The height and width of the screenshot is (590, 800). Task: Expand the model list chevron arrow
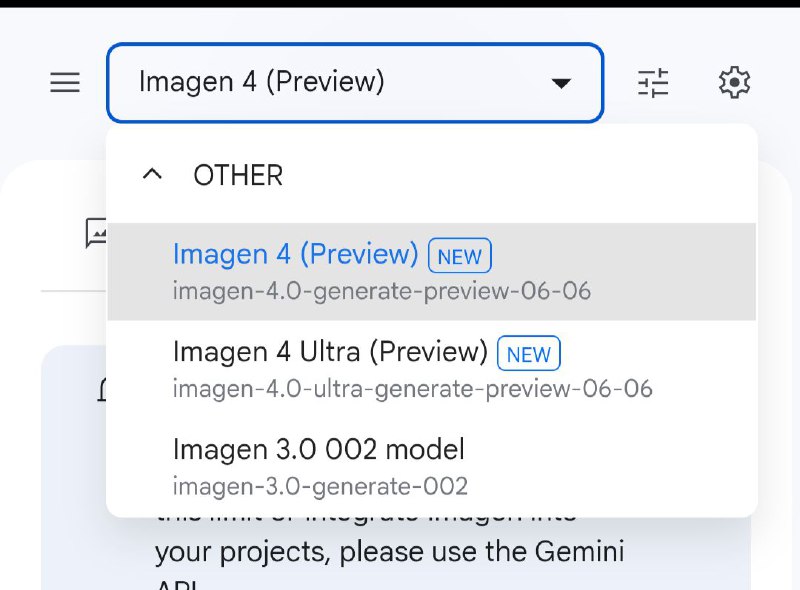pyautogui.click(x=152, y=173)
